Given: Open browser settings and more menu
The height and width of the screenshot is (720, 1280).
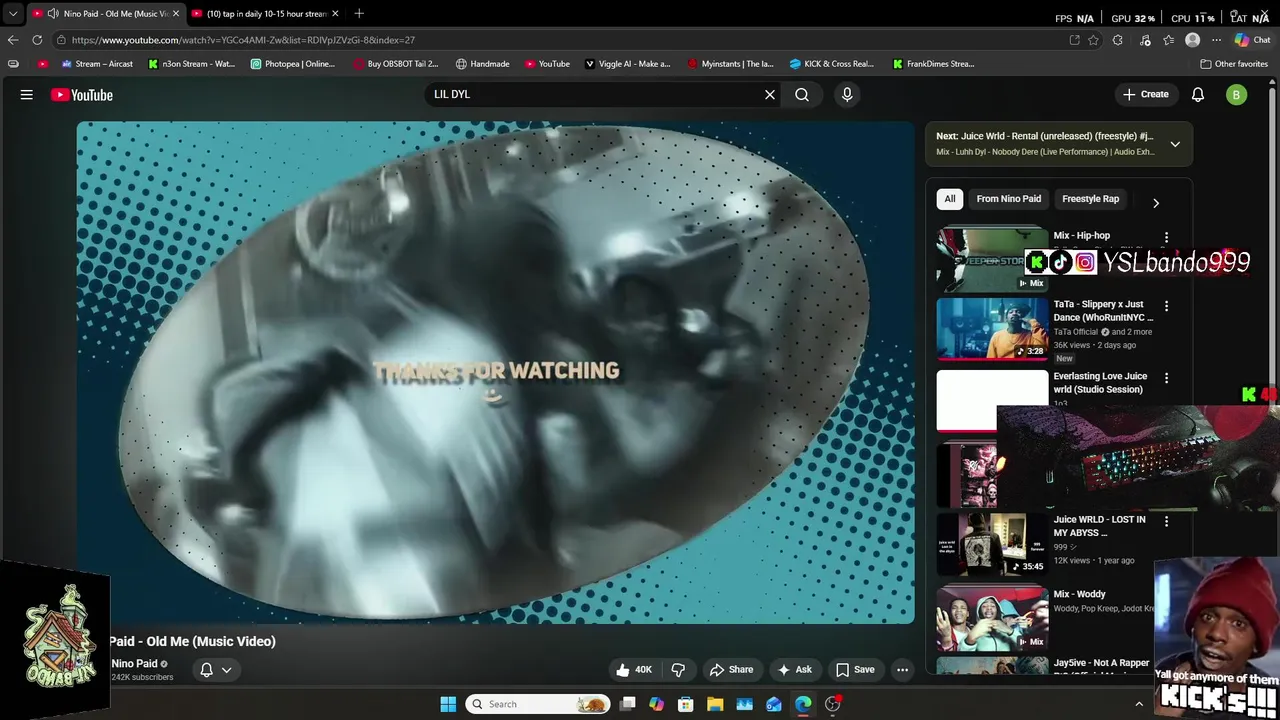Looking at the screenshot, I should tap(1216, 40).
